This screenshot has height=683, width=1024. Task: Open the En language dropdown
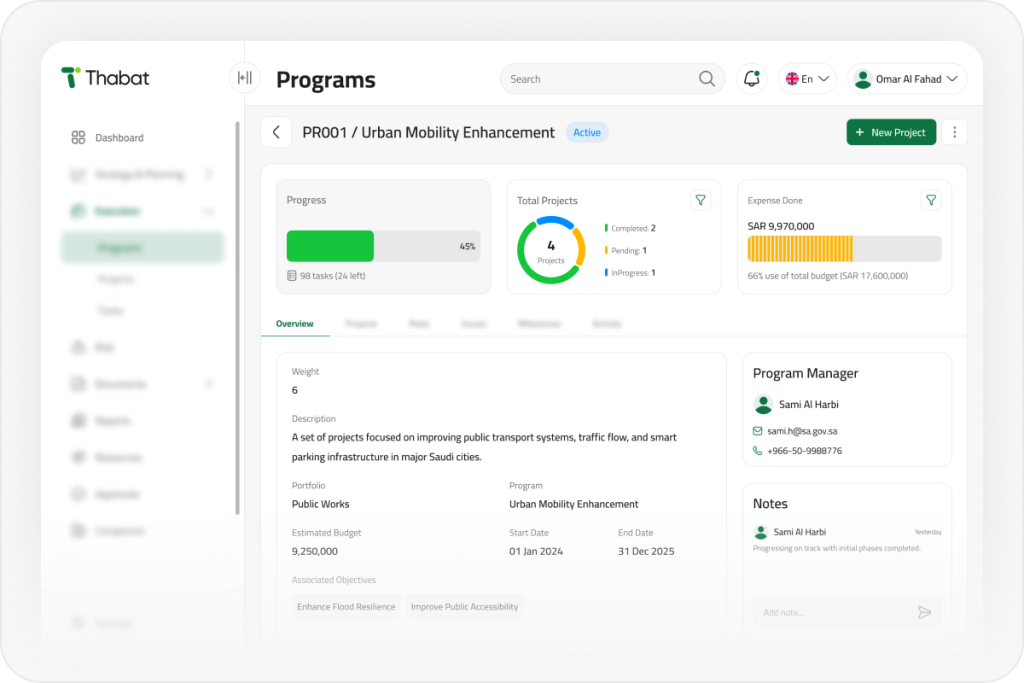pos(807,79)
